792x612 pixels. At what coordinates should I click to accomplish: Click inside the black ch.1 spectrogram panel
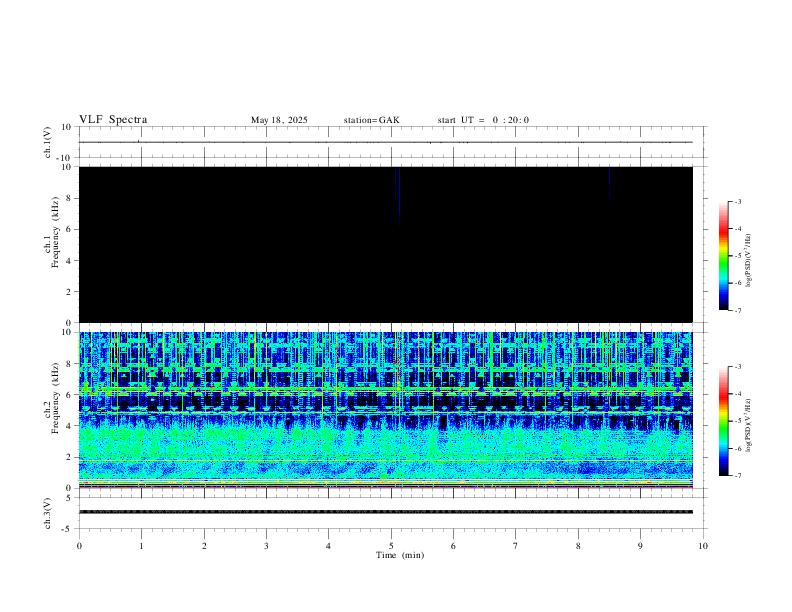click(385, 244)
